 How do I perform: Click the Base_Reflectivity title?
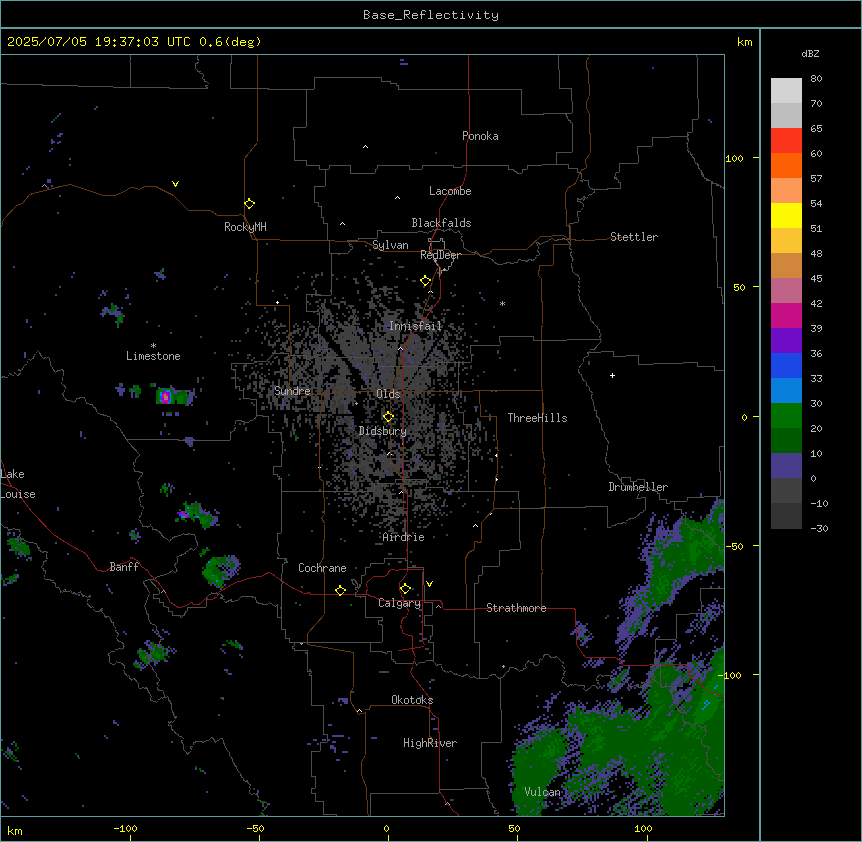click(431, 15)
